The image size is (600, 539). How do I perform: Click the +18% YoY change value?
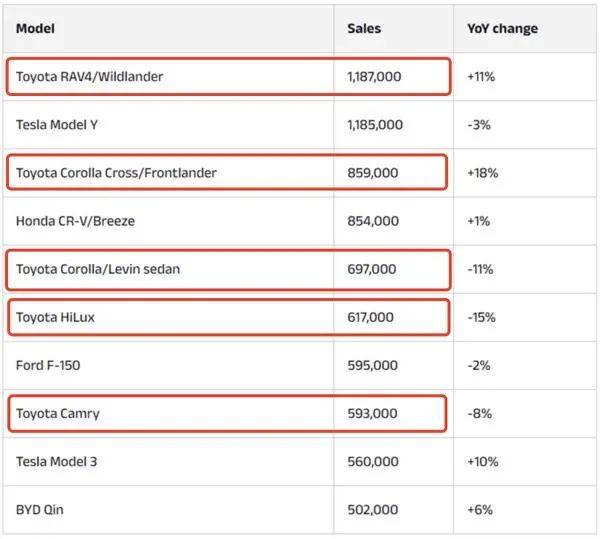click(482, 173)
